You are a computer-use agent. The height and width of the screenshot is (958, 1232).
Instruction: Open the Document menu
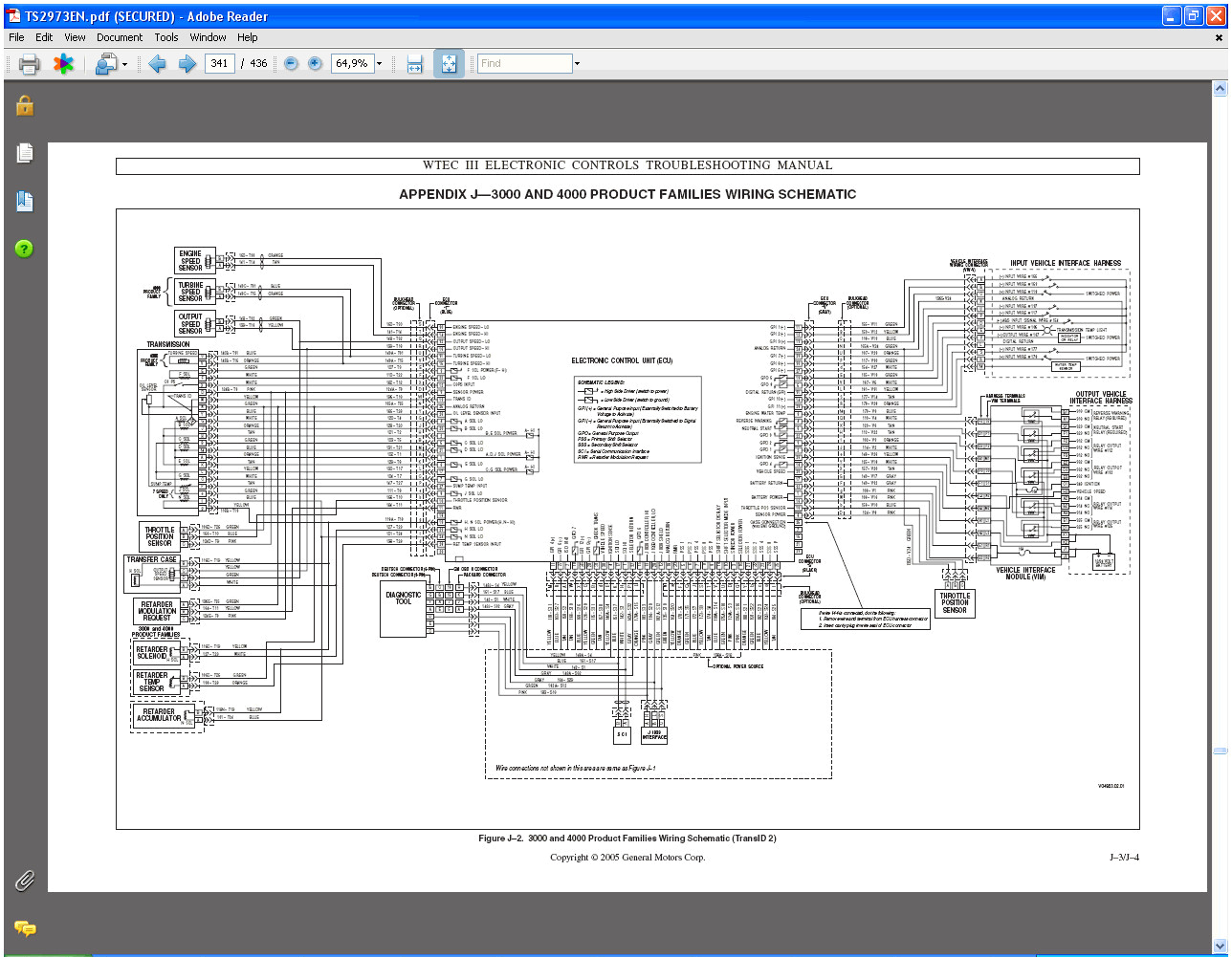(120, 37)
